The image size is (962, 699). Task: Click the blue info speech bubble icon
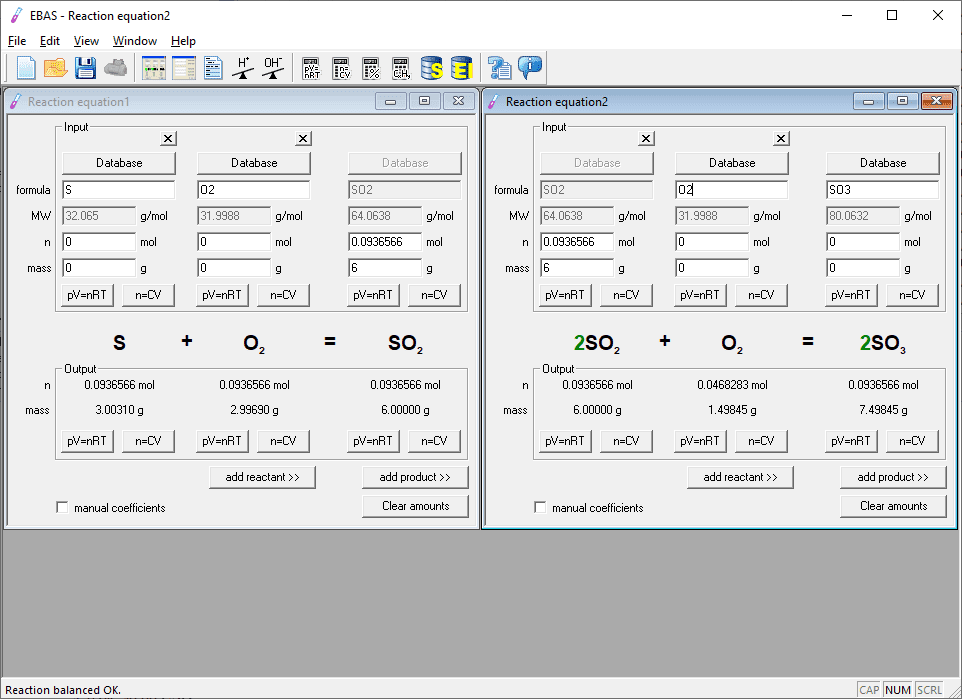coord(529,68)
